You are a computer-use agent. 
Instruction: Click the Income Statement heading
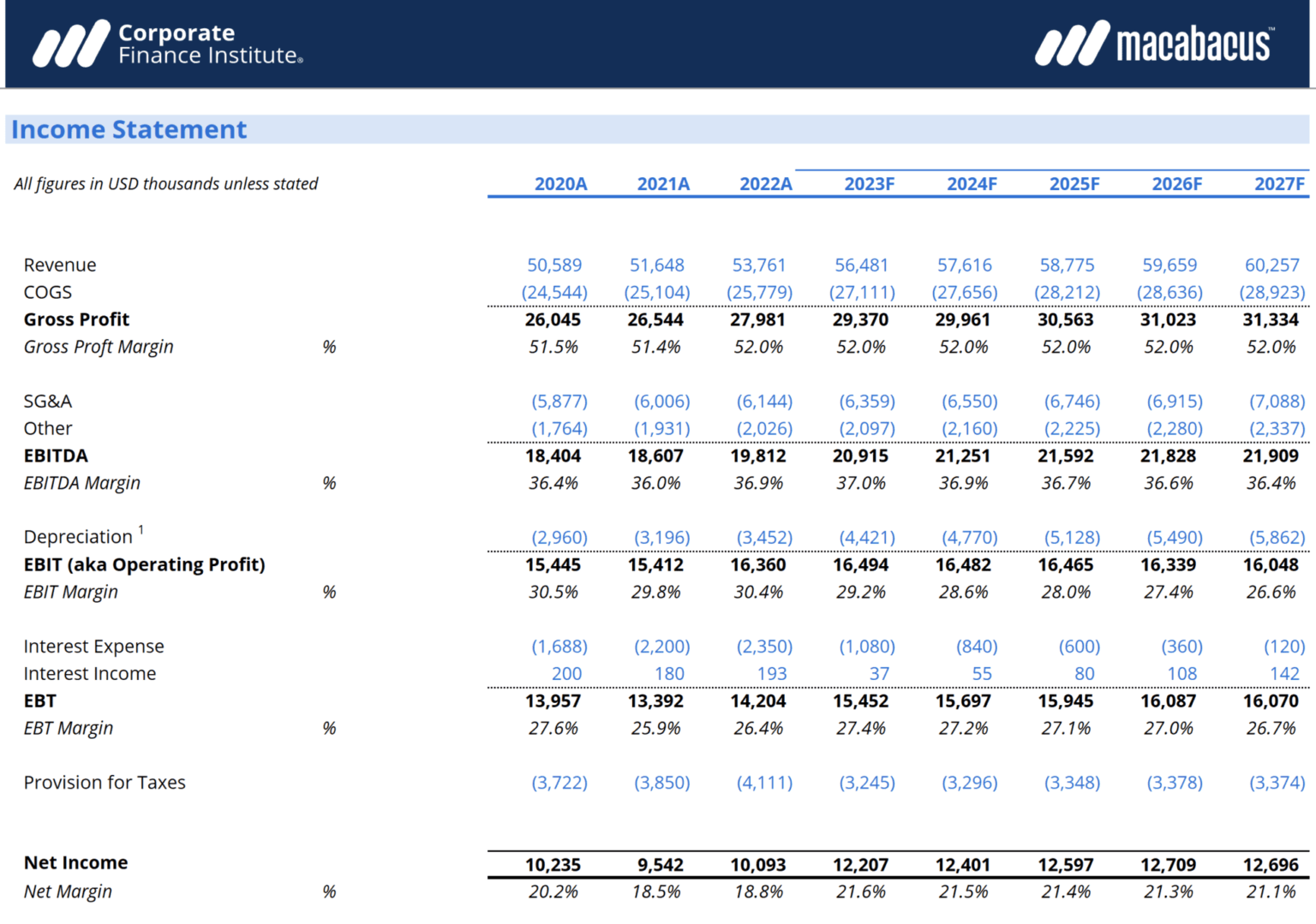pyautogui.click(x=129, y=129)
